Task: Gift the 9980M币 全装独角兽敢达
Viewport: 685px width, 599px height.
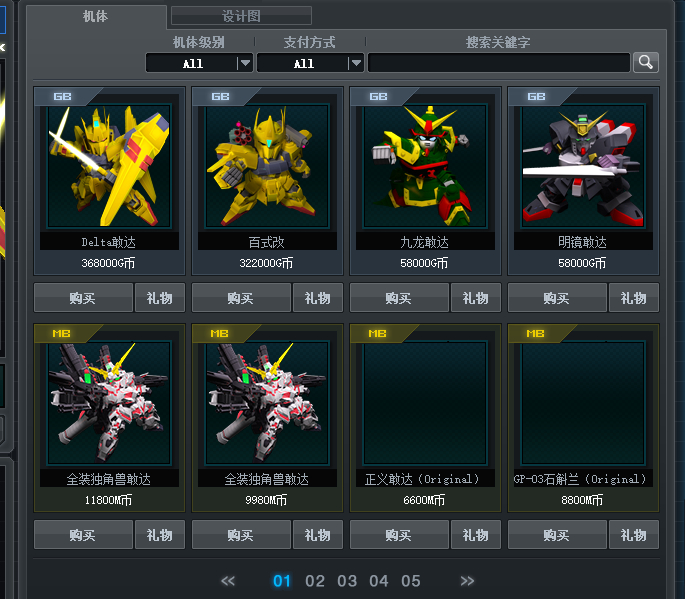Action: (x=318, y=534)
